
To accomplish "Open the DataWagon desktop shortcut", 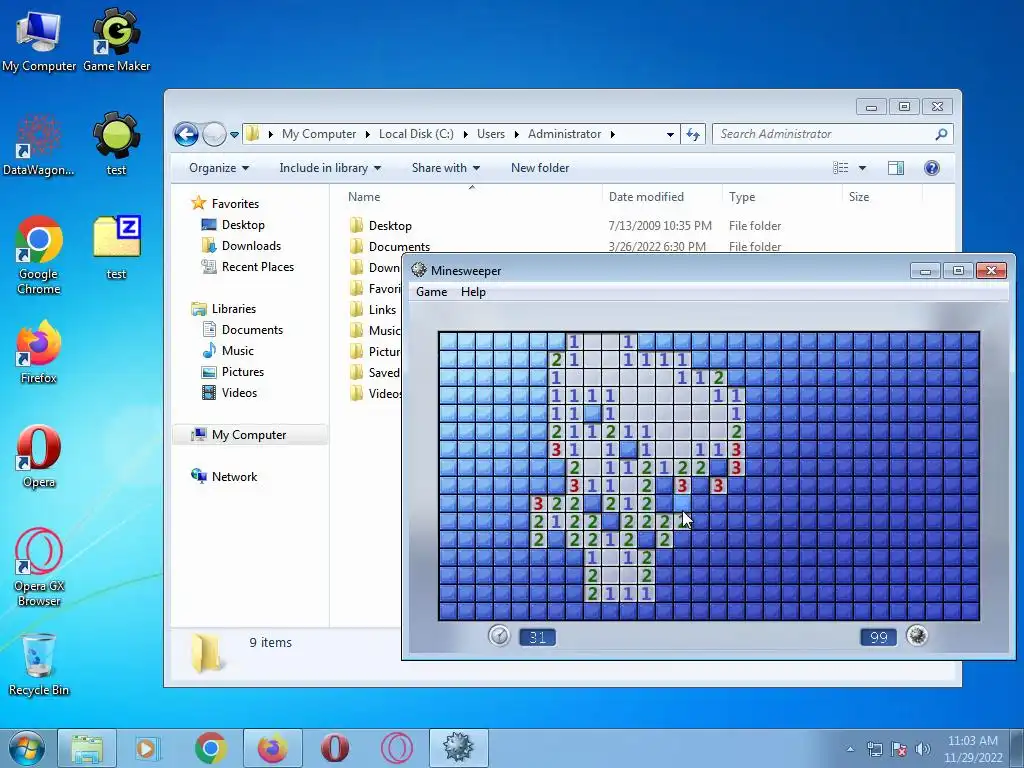I will [39, 145].
